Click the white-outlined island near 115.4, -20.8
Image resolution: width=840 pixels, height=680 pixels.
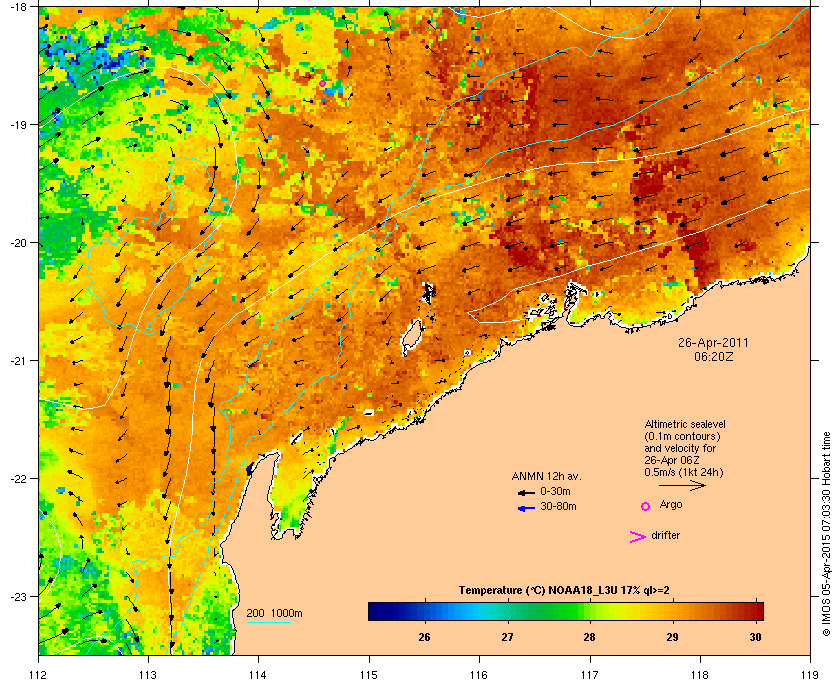(412, 338)
